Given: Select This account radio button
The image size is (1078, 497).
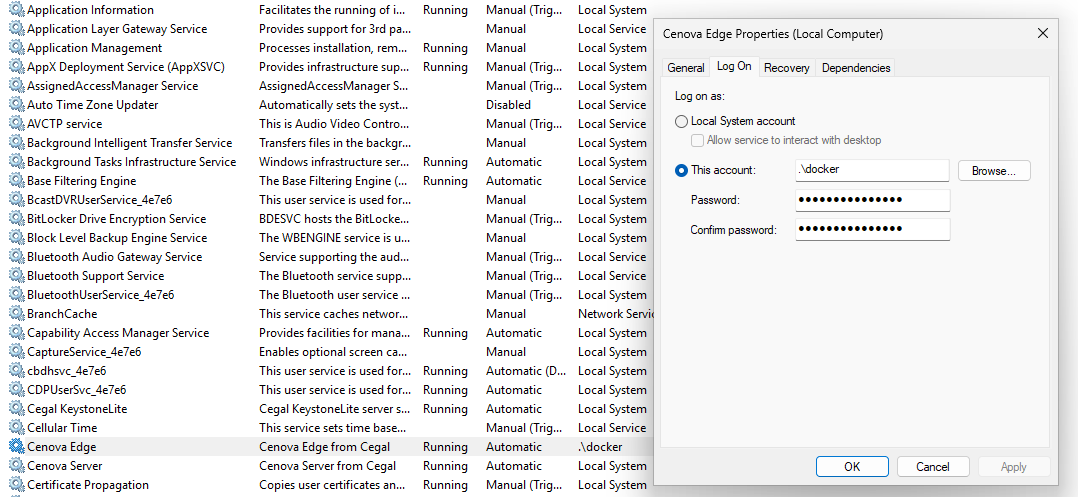Looking at the screenshot, I should tap(681, 170).
